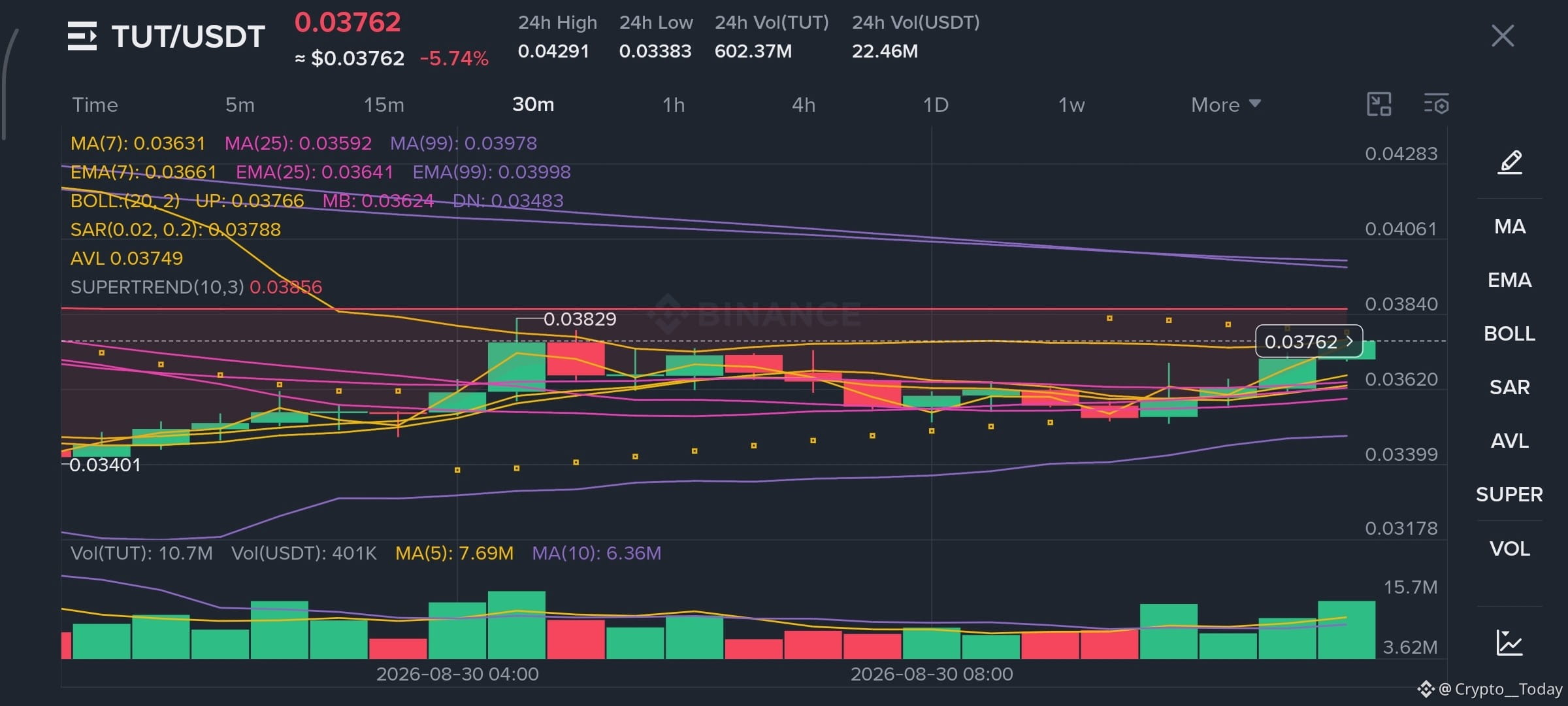The image size is (1568, 706).
Task: Open the line chart depth icon
Action: click(x=1510, y=642)
